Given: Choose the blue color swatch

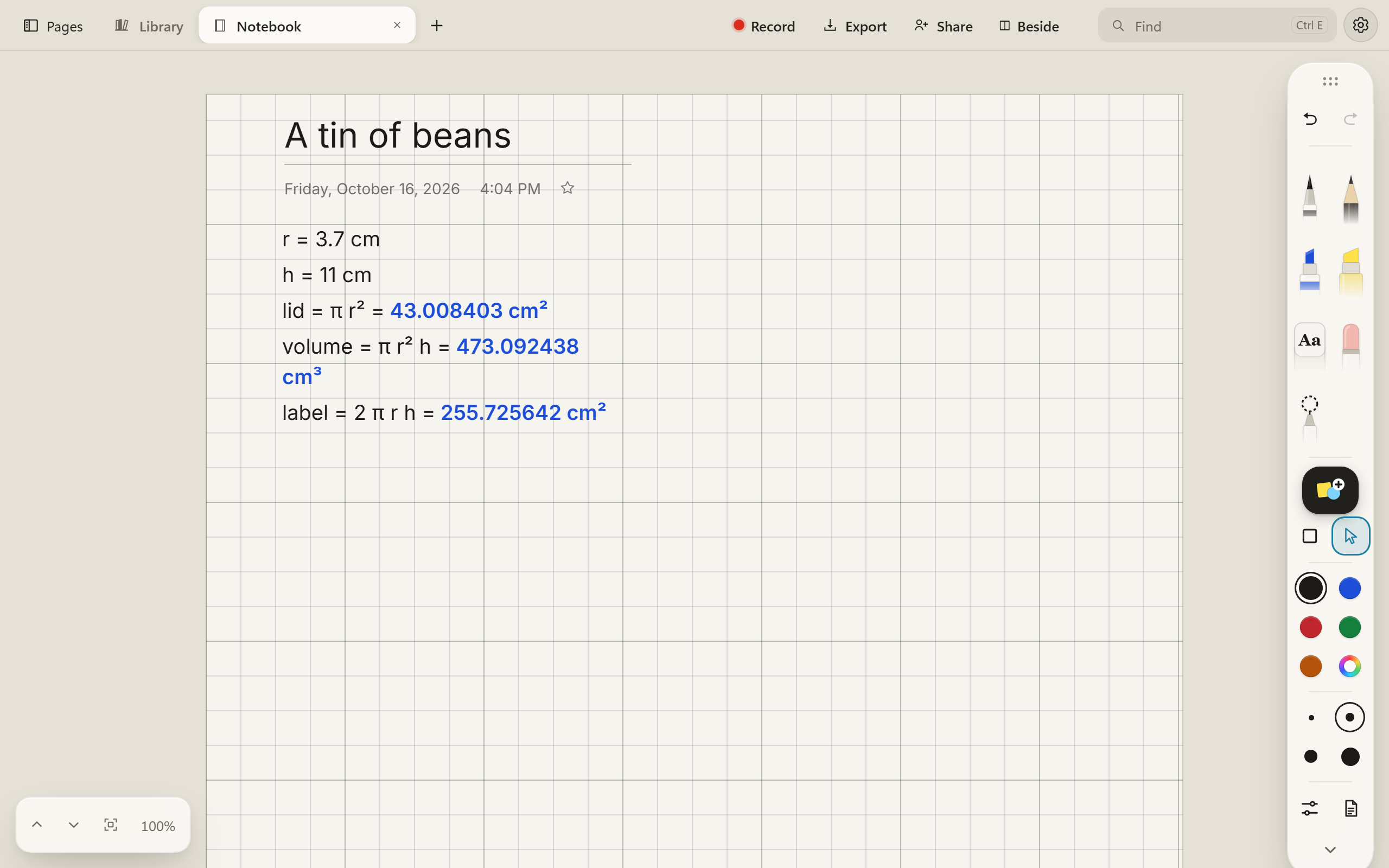Looking at the screenshot, I should tap(1350, 588).
